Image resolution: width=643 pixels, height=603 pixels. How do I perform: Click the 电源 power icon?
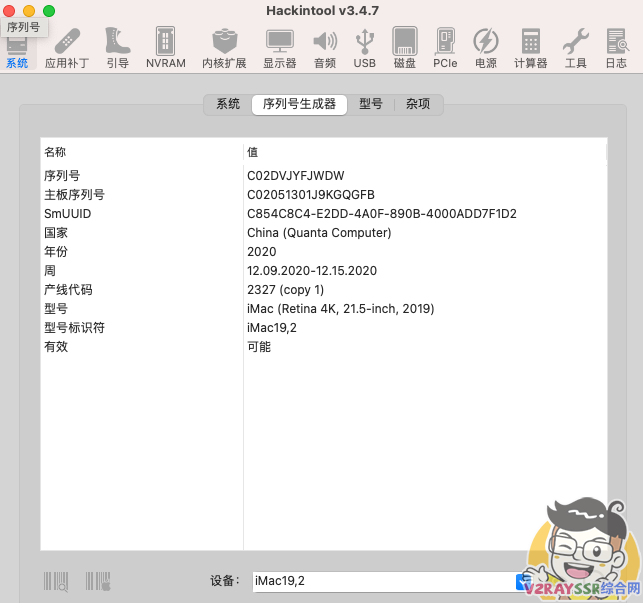click(485, 47)
